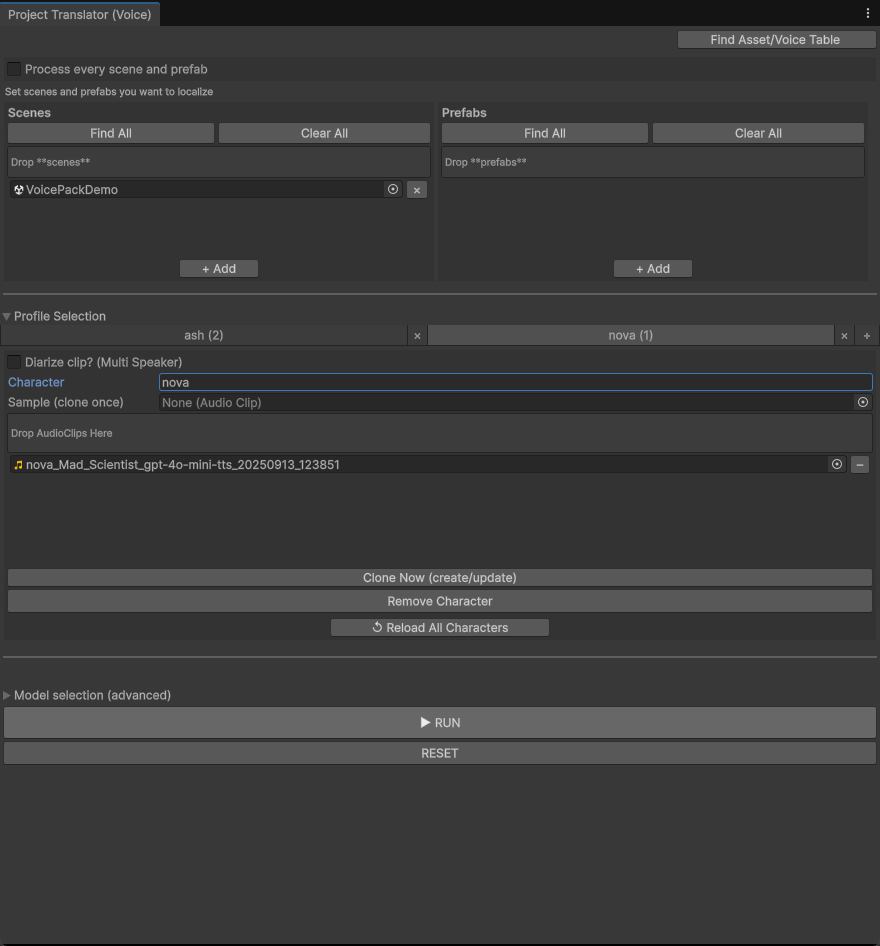Open the window options kebab menu
Image resolution: width=880 pixels, height=946 pixels.
point(868,12)
